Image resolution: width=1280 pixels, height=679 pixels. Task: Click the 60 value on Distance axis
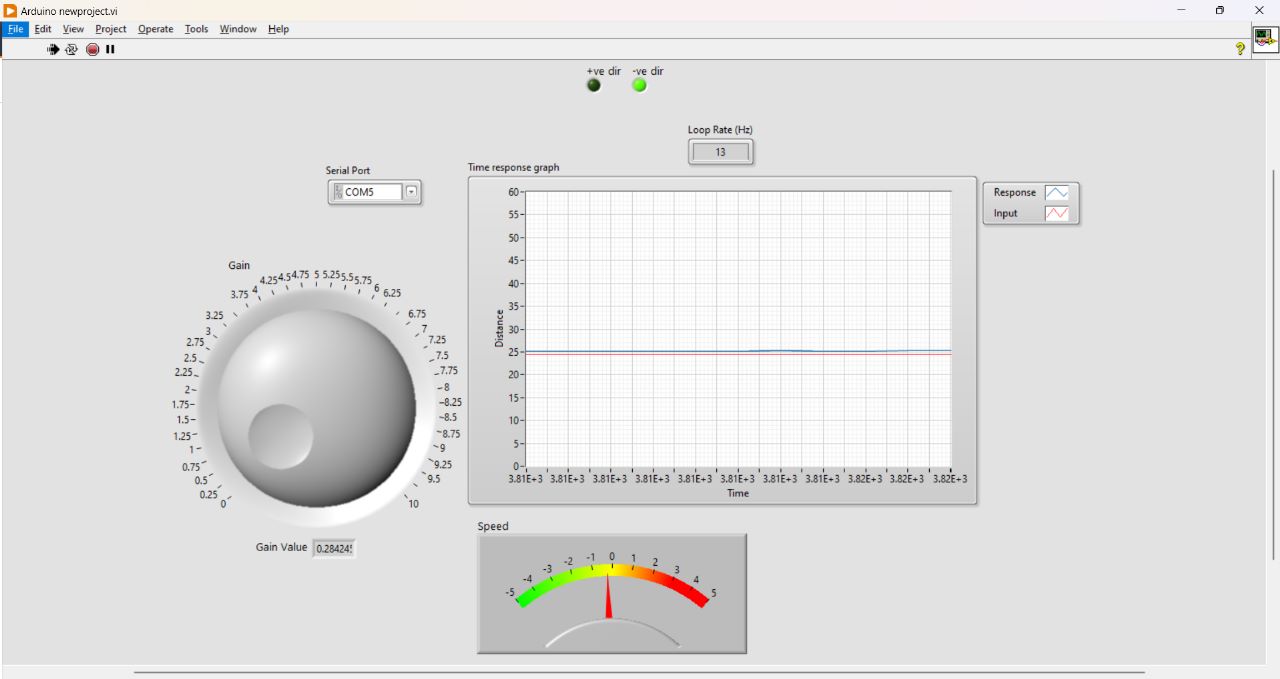[514, 192]
